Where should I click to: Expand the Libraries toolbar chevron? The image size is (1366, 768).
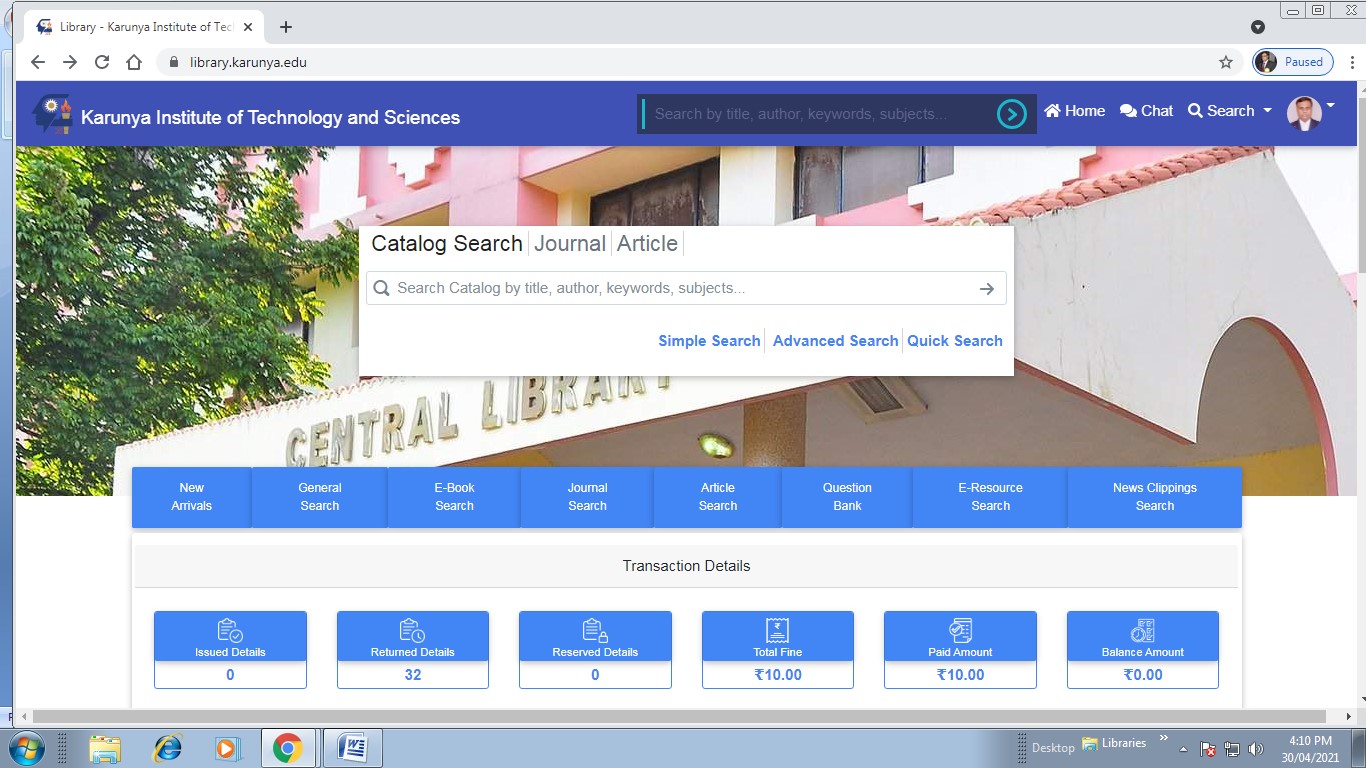point(1163,739)
